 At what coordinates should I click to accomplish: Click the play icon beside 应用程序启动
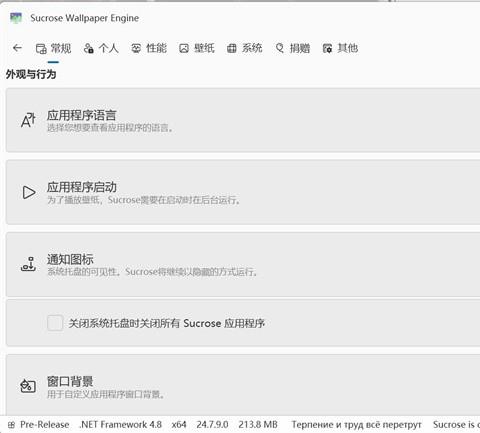click(x=29, y=192)
